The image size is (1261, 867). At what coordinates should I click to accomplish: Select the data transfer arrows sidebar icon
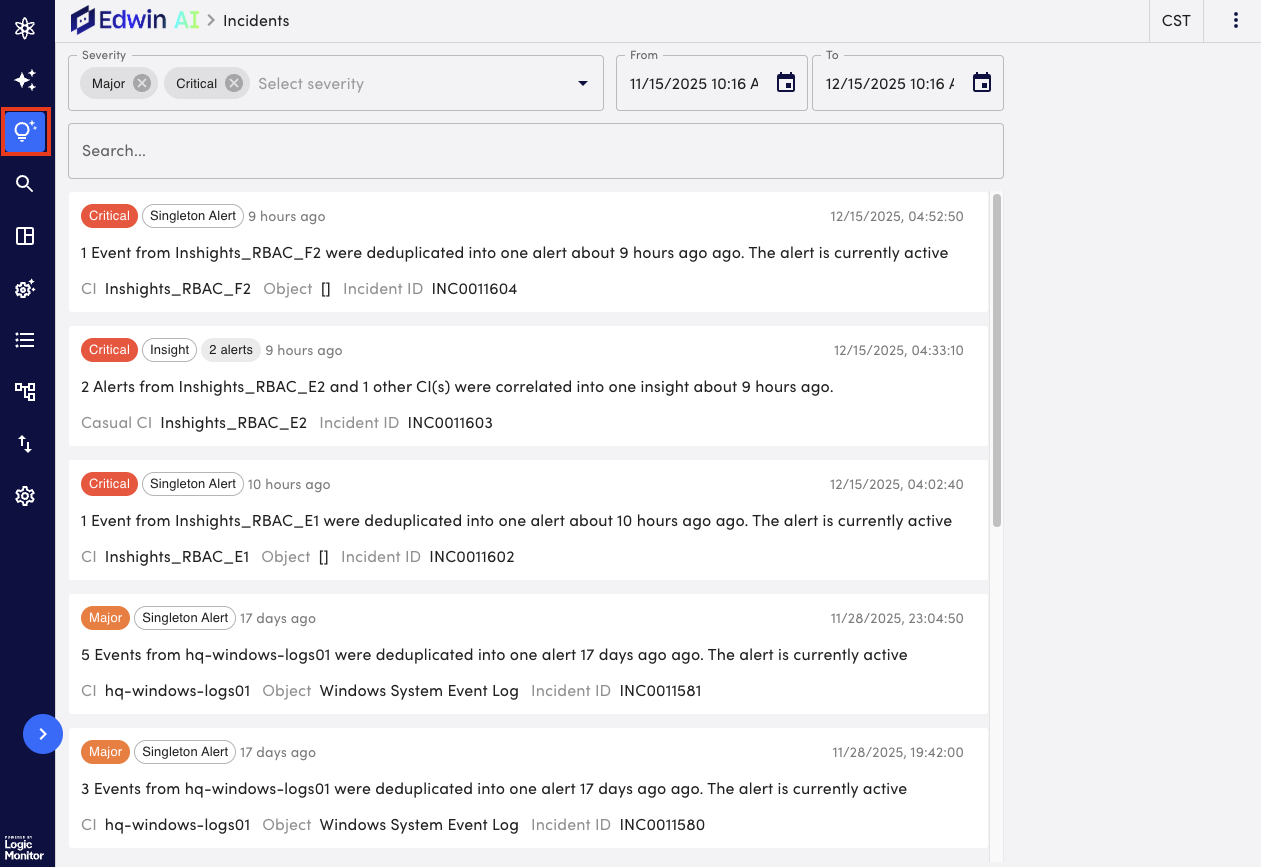(x=25, y=444)
